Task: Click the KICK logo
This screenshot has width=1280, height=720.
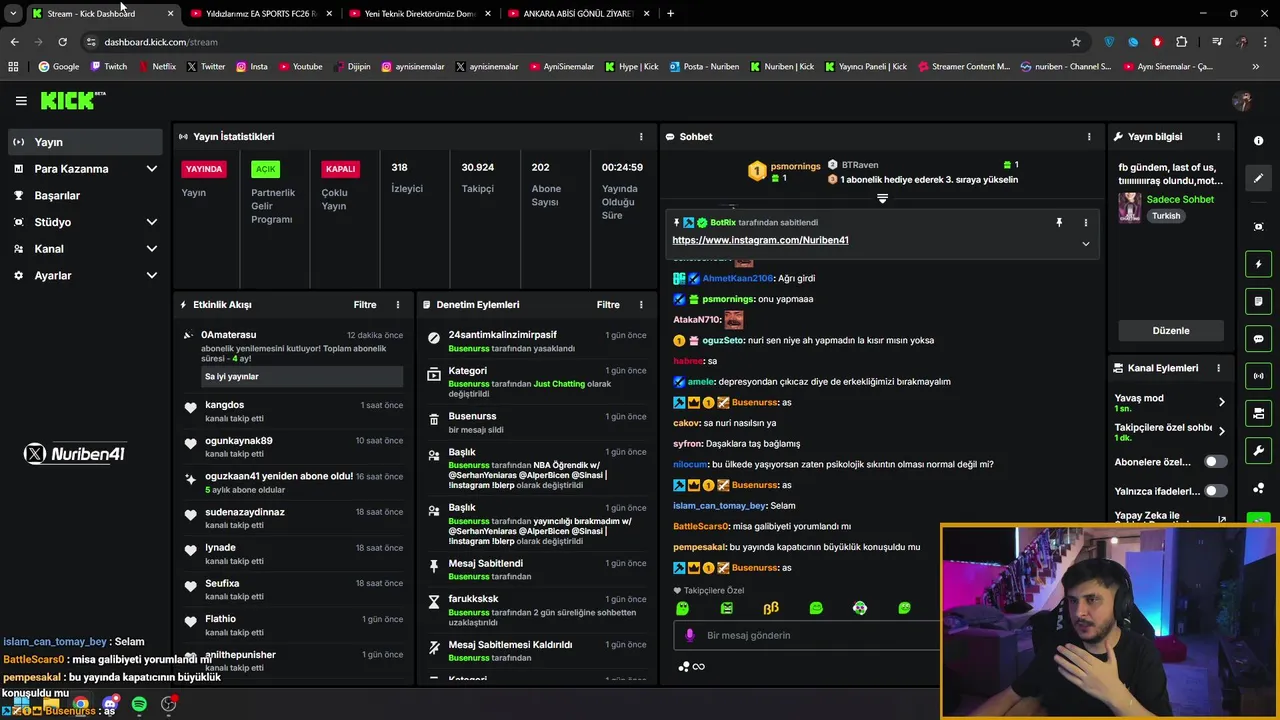Action: (72, 100)
